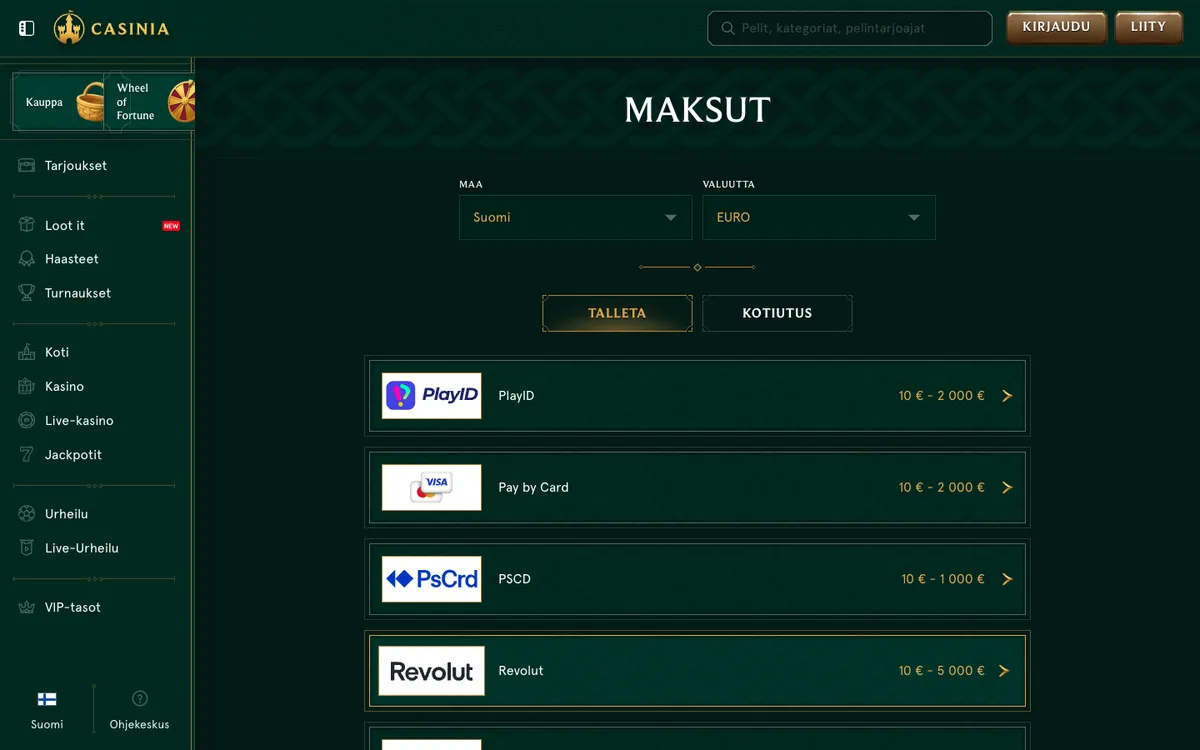Click the Turnaukset trophy icon
The height and width of the screenshot is (750, 1200).
click(x=27, y=293)
